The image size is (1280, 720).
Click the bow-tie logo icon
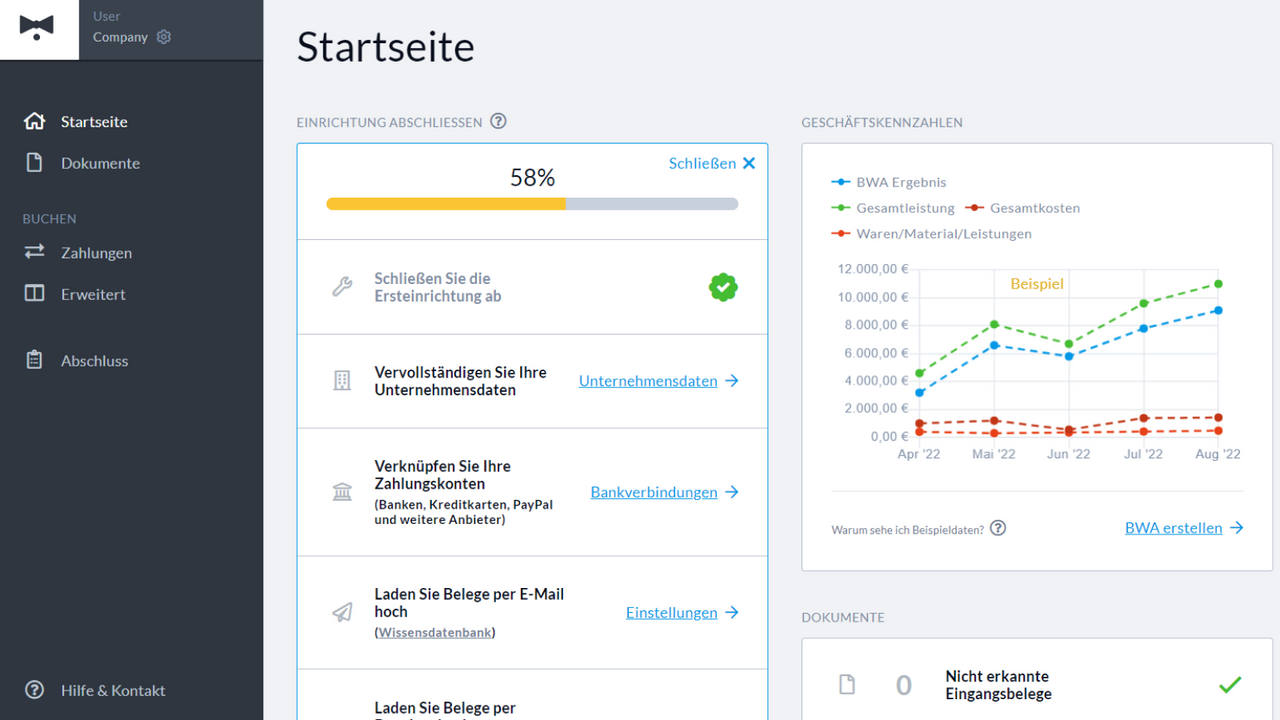(37, 27)
